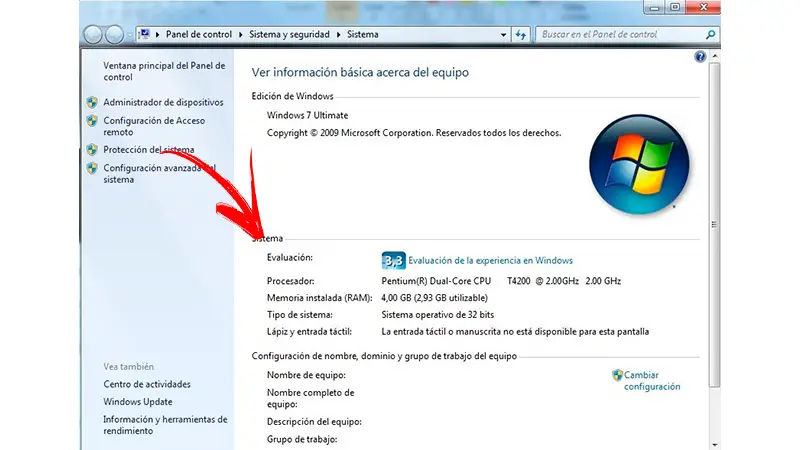Minimize the Sistema window
The image size is (800, 450).
pyautogui.click(x=655, y=7)
